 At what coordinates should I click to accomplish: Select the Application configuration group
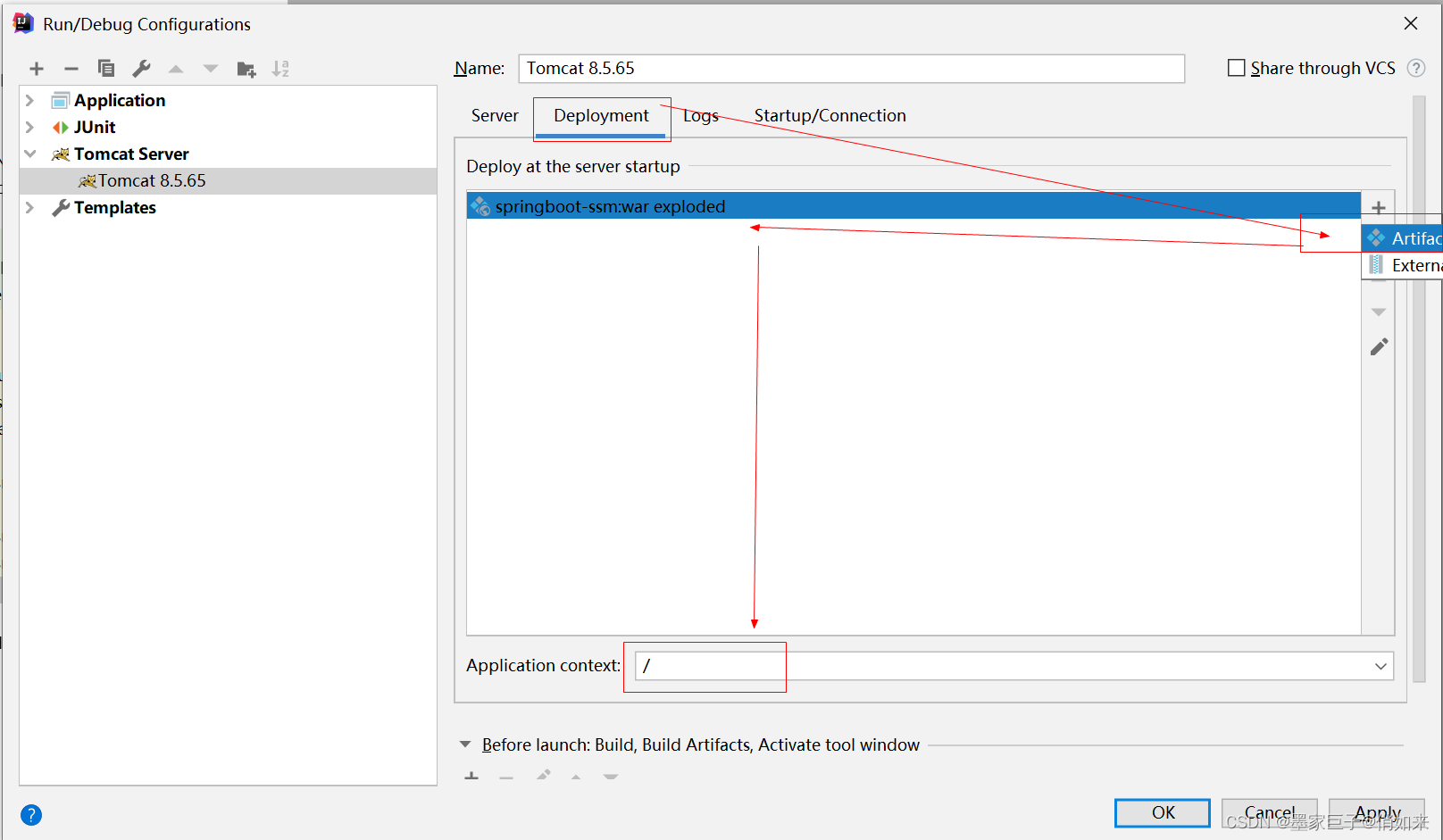[120, 100]
